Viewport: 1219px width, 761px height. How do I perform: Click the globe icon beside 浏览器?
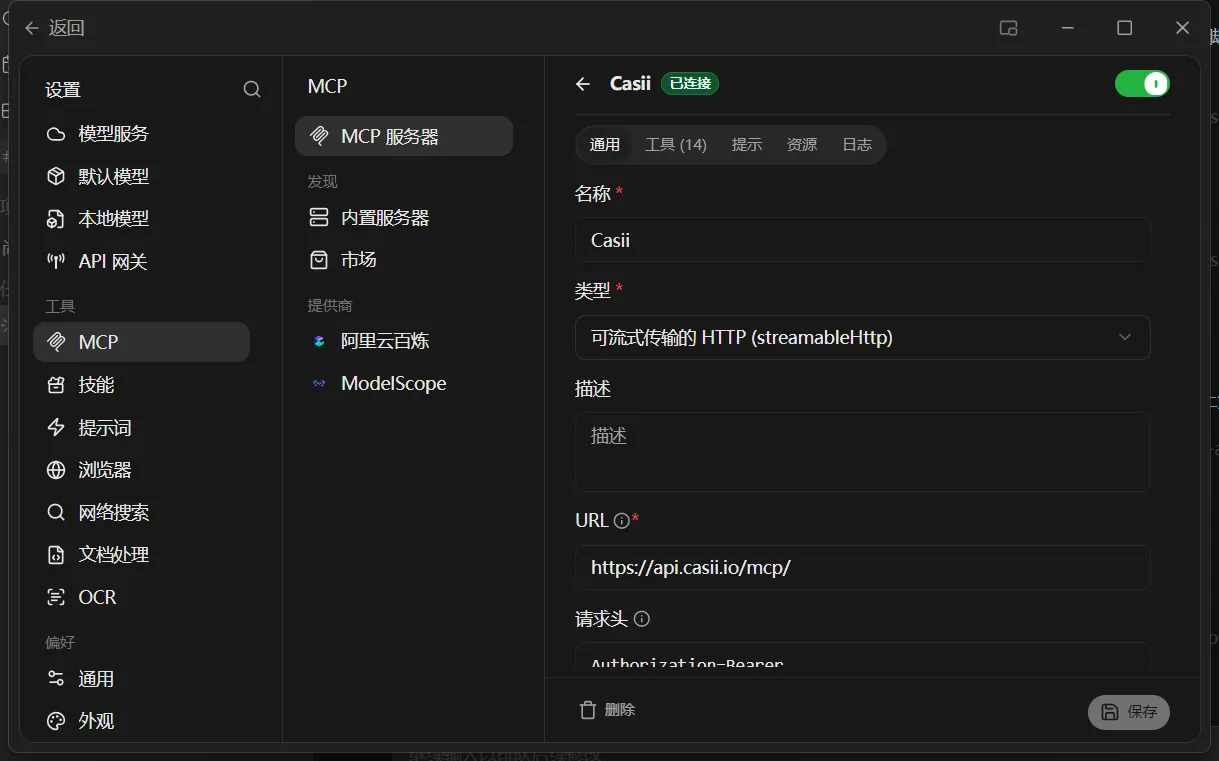[x=56, y=470]
